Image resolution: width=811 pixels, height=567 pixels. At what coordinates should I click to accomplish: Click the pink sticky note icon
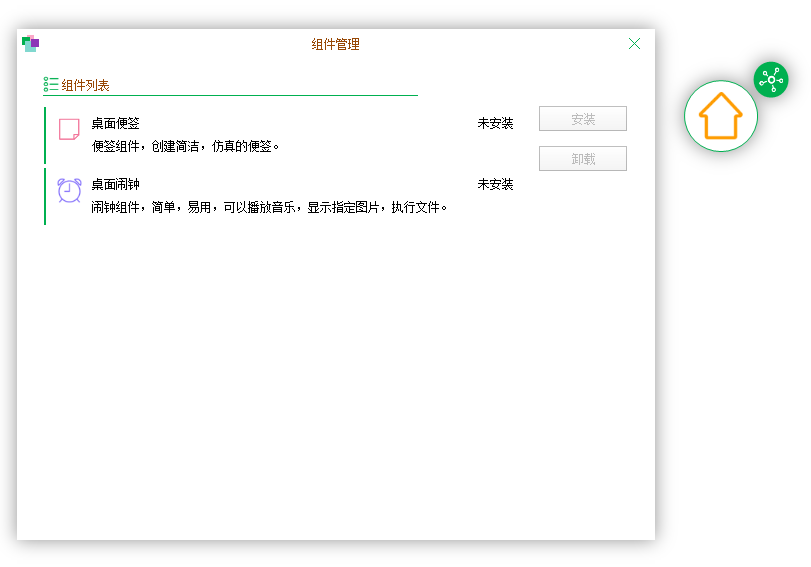click(69, 129)
